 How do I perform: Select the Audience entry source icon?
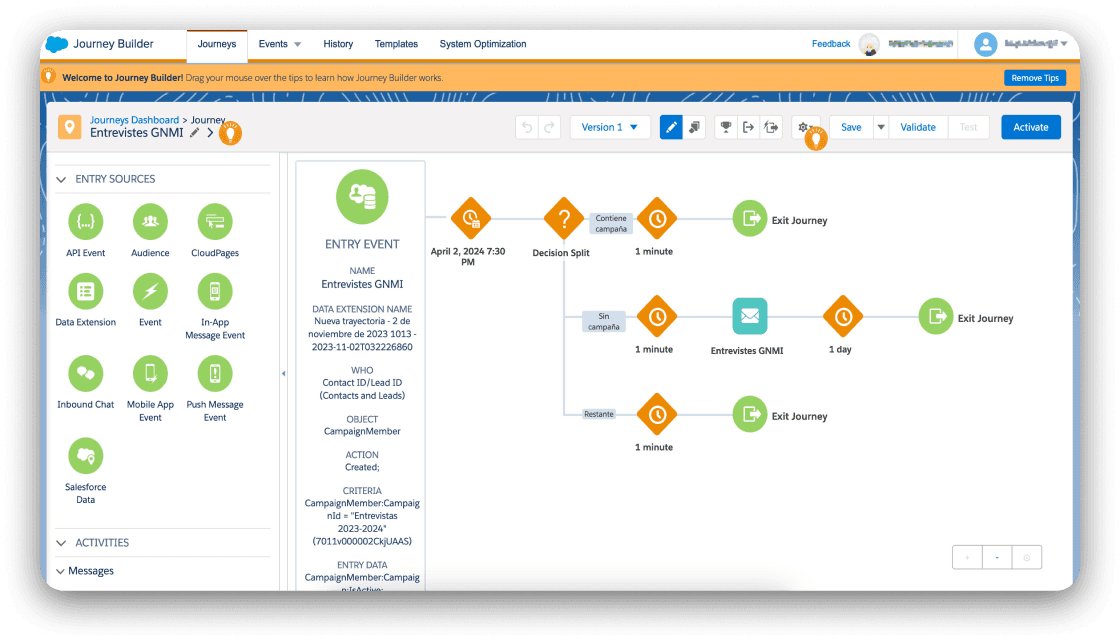click(x=150, y=221)
